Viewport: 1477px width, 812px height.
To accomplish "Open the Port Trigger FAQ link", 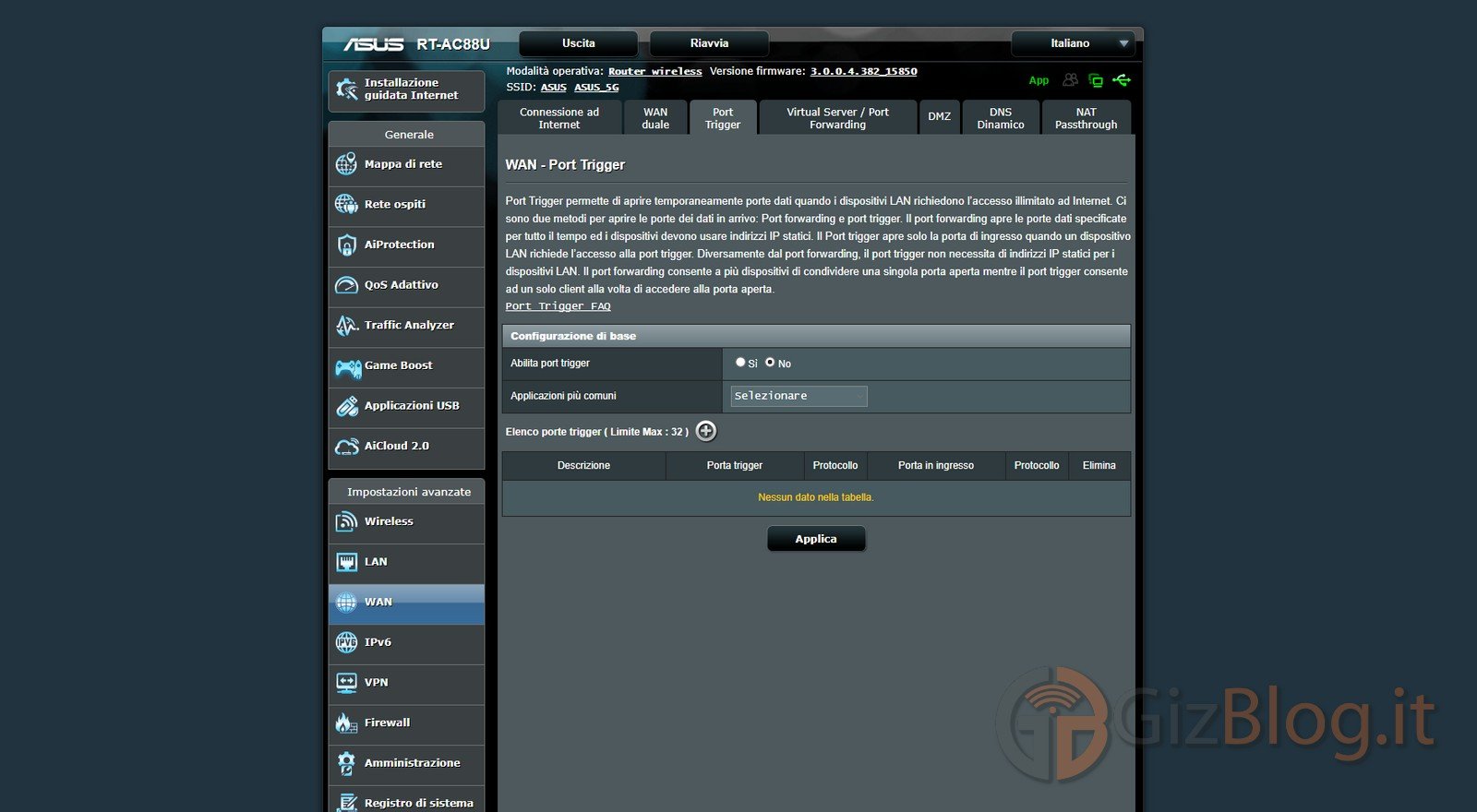I will (x=558, y=306).
